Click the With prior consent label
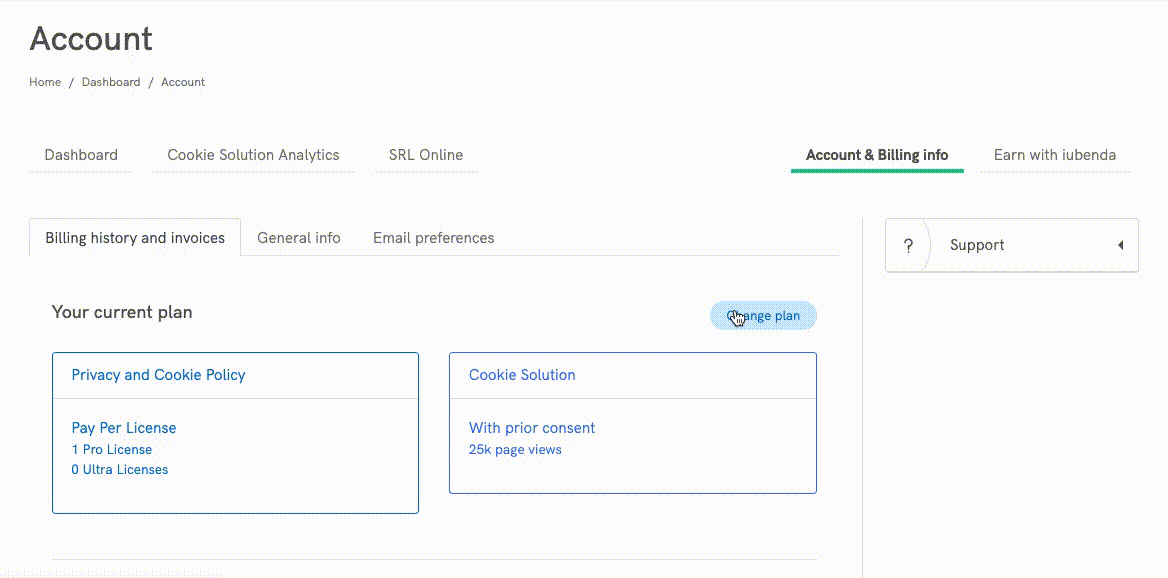 [532, 428]
